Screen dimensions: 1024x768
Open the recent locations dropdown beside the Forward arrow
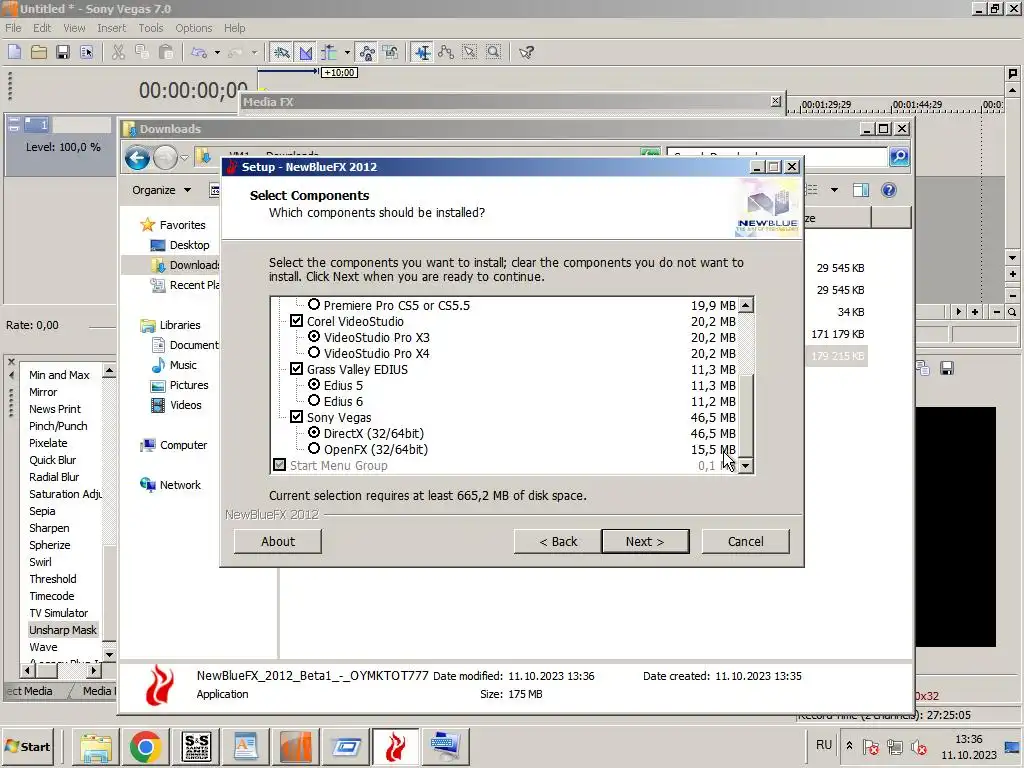(185, 158)
